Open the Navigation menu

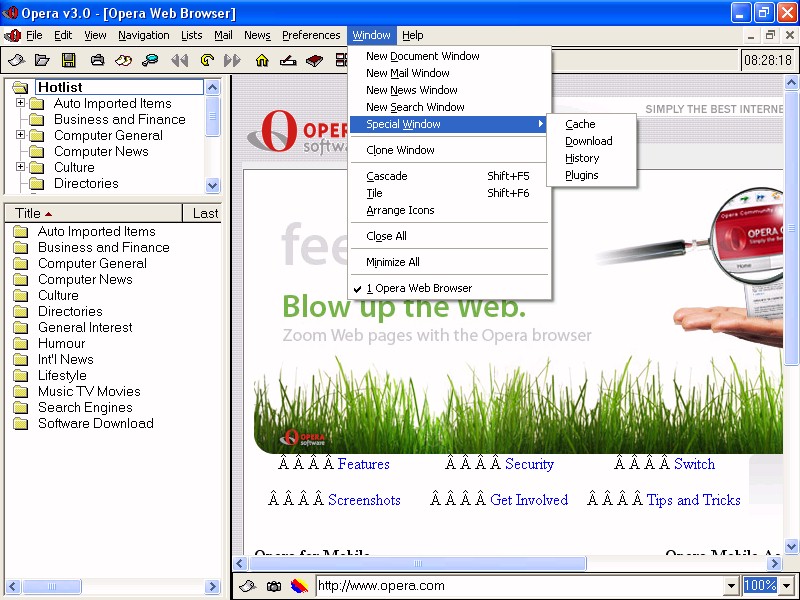[144, 35]
